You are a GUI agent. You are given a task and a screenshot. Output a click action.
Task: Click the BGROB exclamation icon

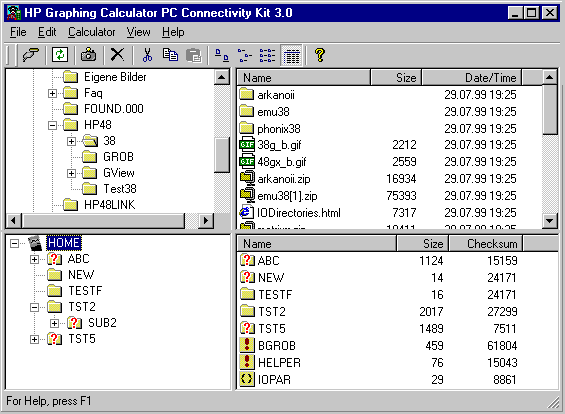pyautogui.click(x=247, y=345)
